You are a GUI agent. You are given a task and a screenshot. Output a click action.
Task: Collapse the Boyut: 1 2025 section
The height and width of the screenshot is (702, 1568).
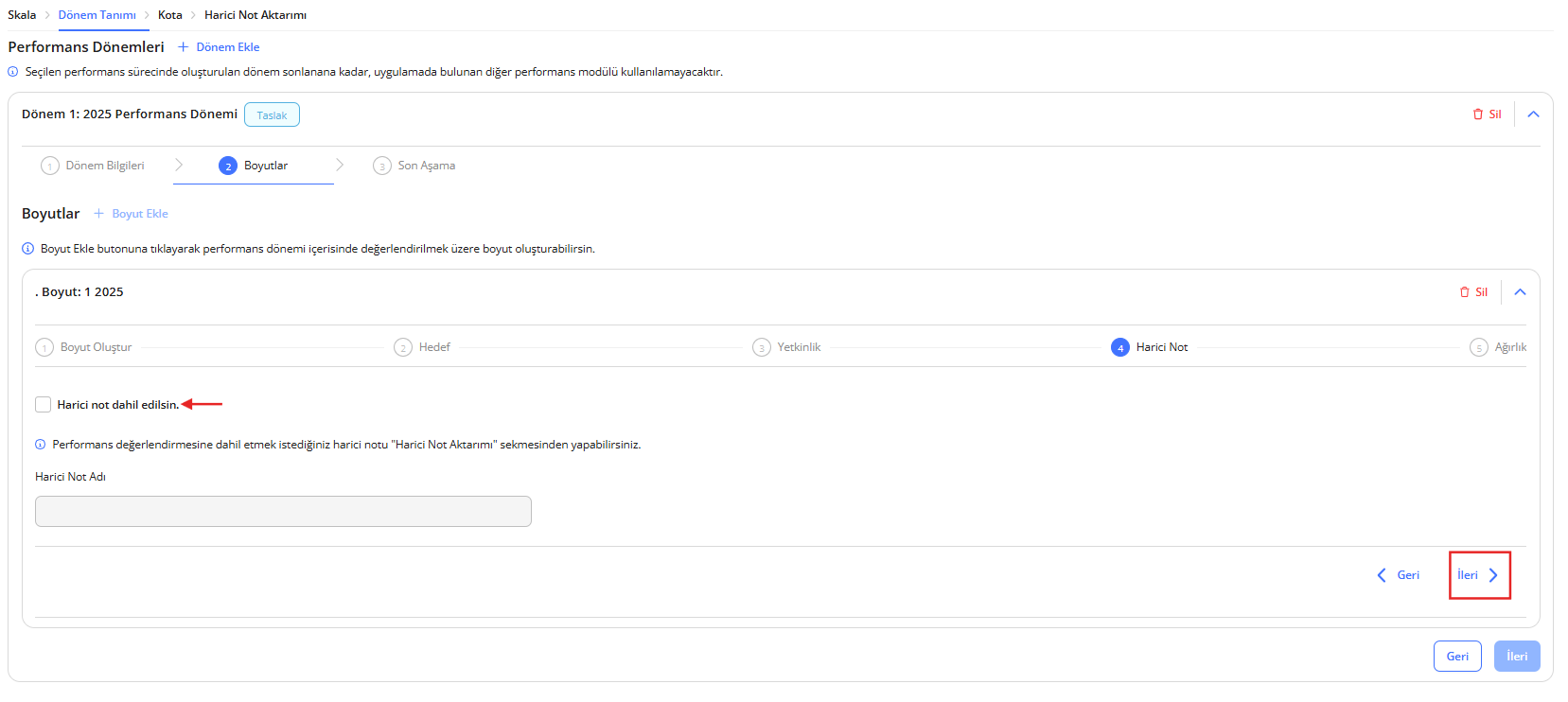[x=1520, y=292]
